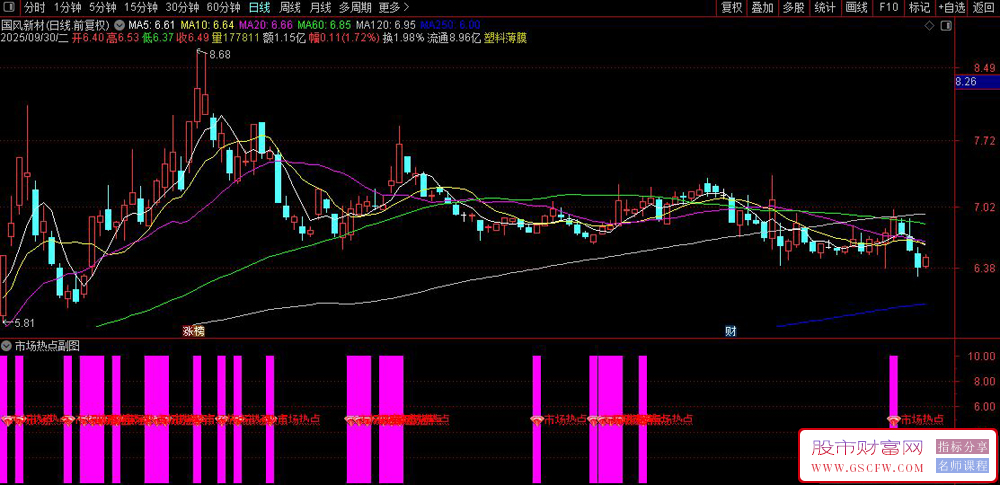The width and height of the screenshot is (1000, 485).
Task: Activate the 画线 drawing tool
Action: (x=857, y=8)
